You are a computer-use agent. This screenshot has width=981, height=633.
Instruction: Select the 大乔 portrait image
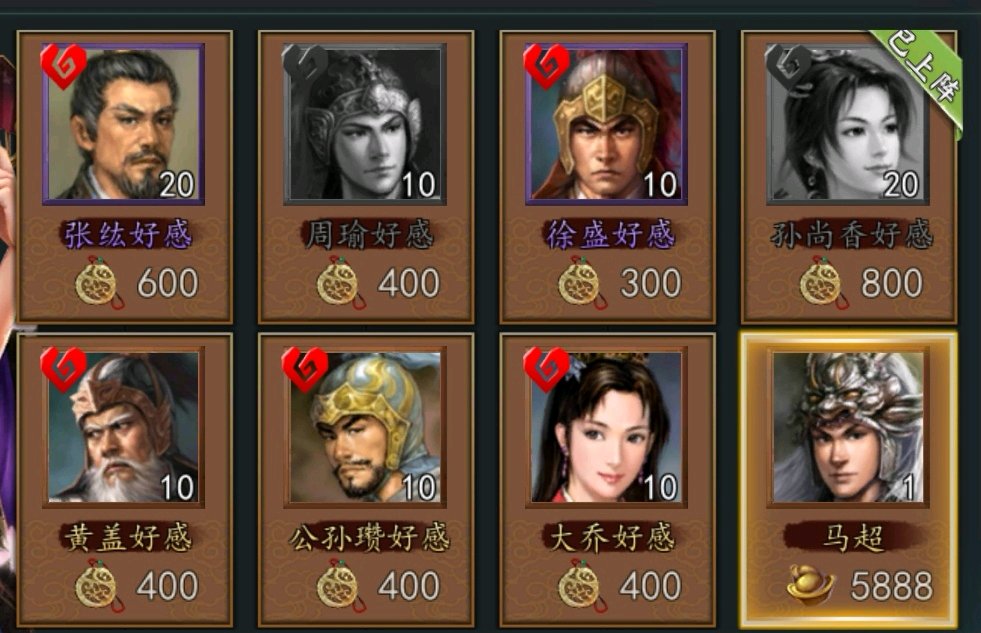[x=606, y=427]
